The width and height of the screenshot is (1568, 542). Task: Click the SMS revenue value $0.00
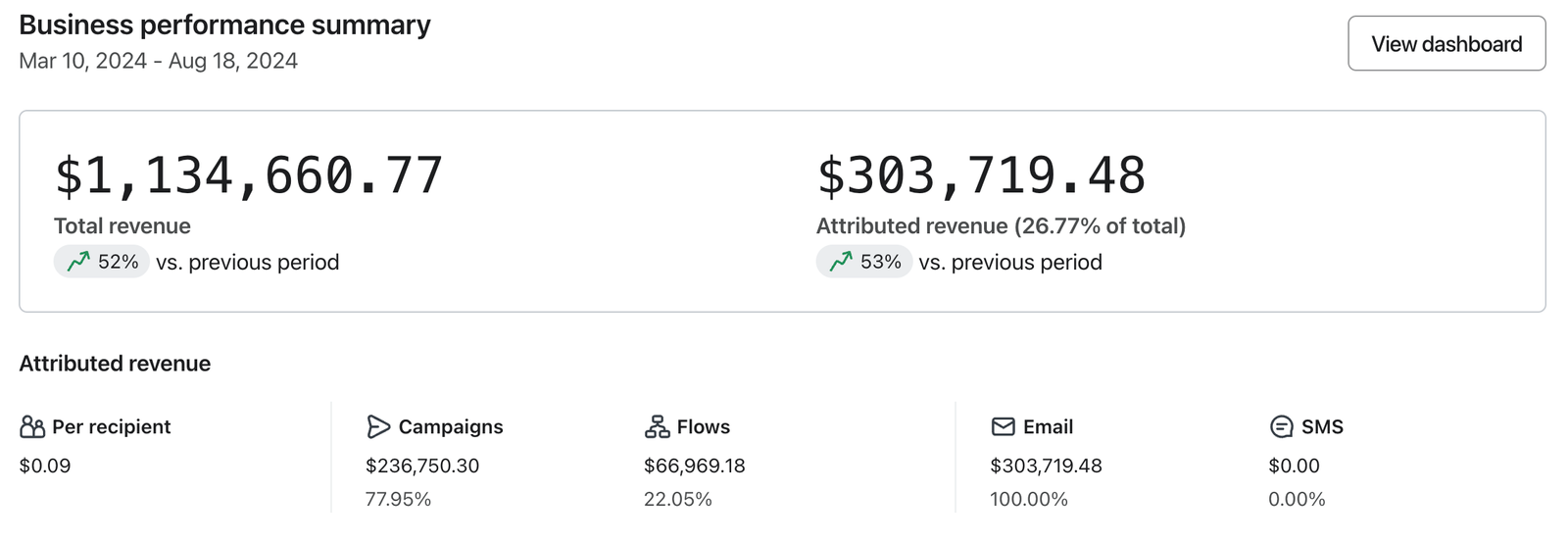[1294, 466]
